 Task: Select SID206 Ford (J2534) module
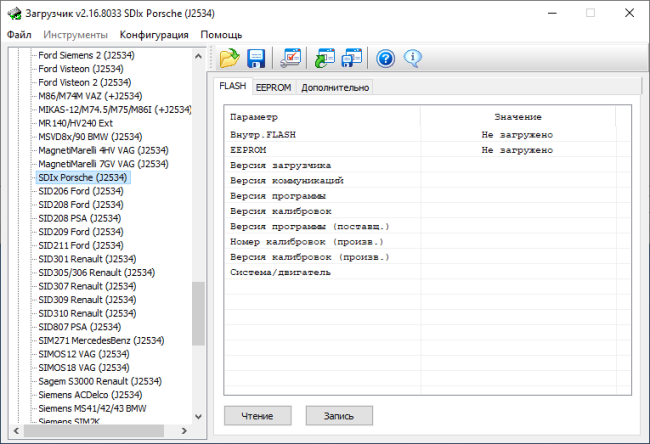(81, 191)
